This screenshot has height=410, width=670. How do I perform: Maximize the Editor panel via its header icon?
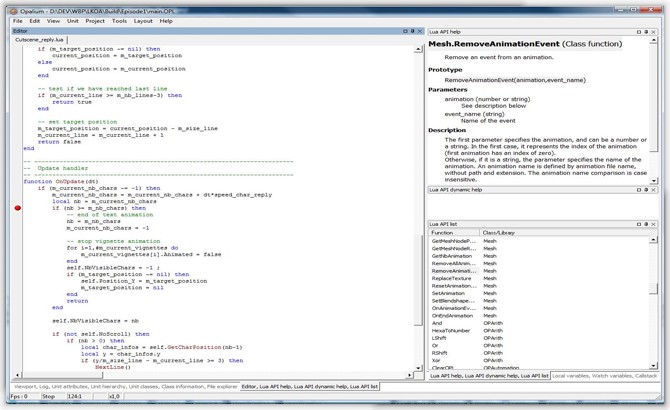405,31
